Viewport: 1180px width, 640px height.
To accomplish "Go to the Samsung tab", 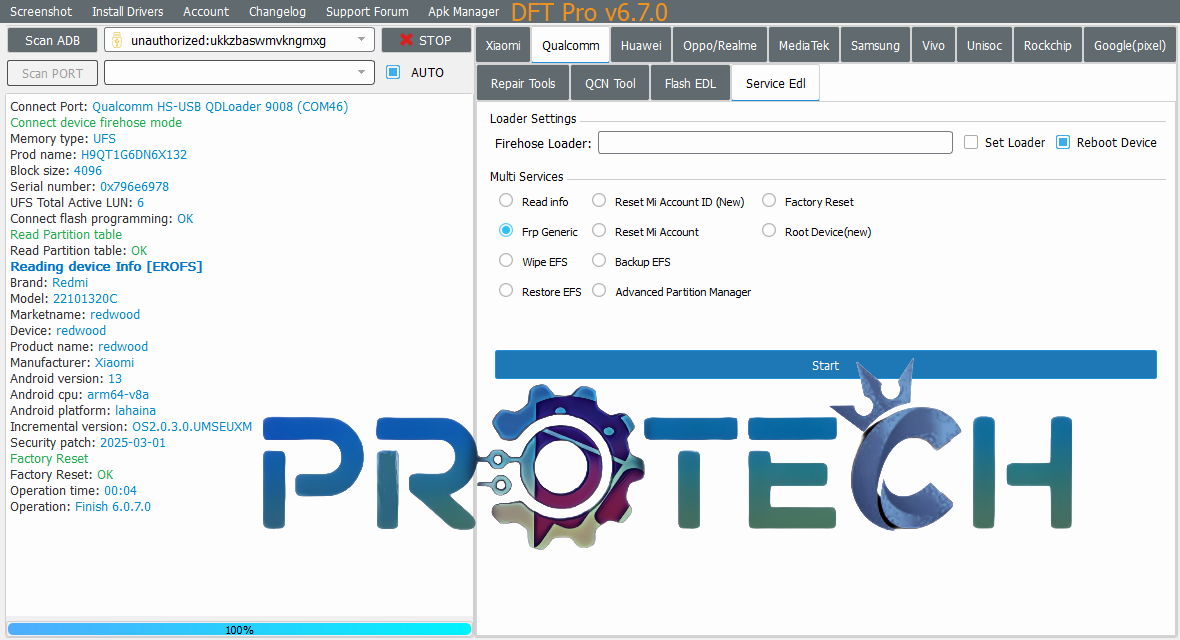I will click(x=875, y=45).
